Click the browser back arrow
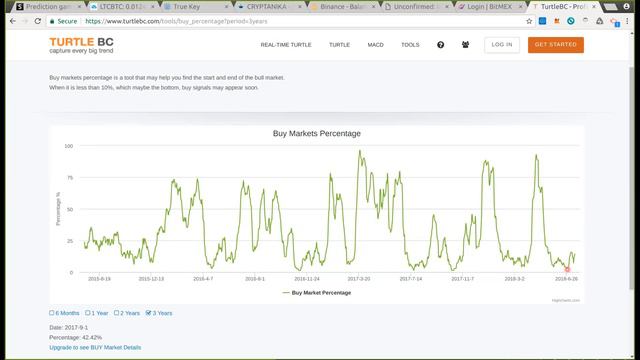Image resolution: width=640 pixels, height=360 pixels. 13,21
